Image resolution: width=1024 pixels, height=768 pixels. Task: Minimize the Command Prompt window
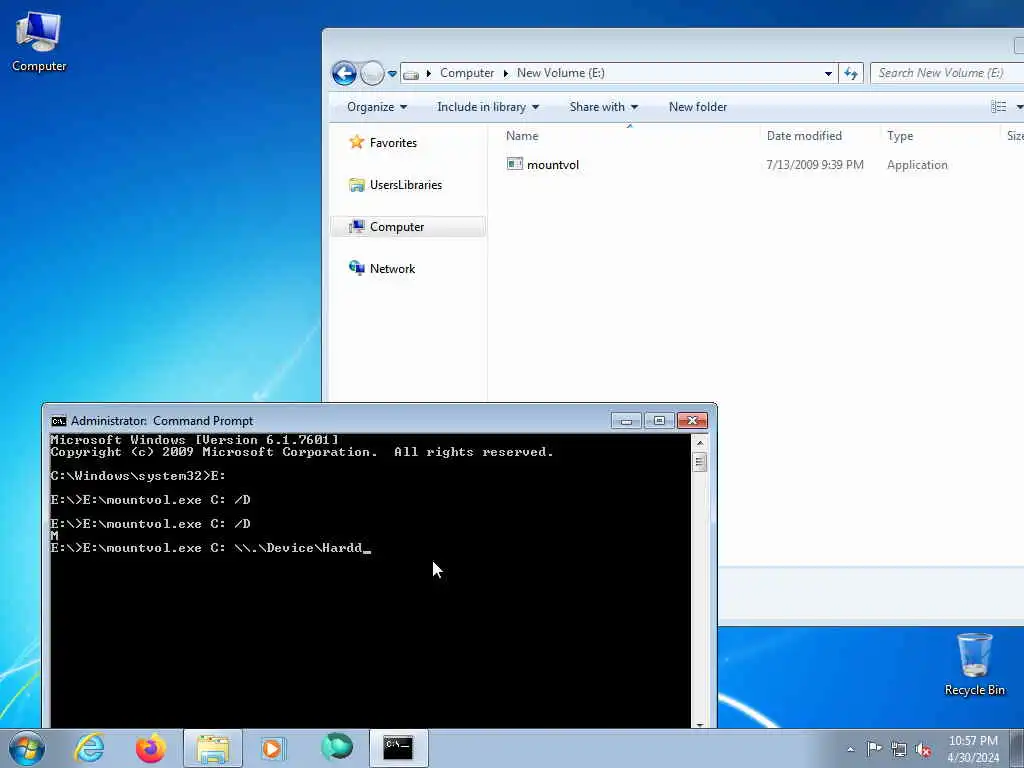point(626,421)
